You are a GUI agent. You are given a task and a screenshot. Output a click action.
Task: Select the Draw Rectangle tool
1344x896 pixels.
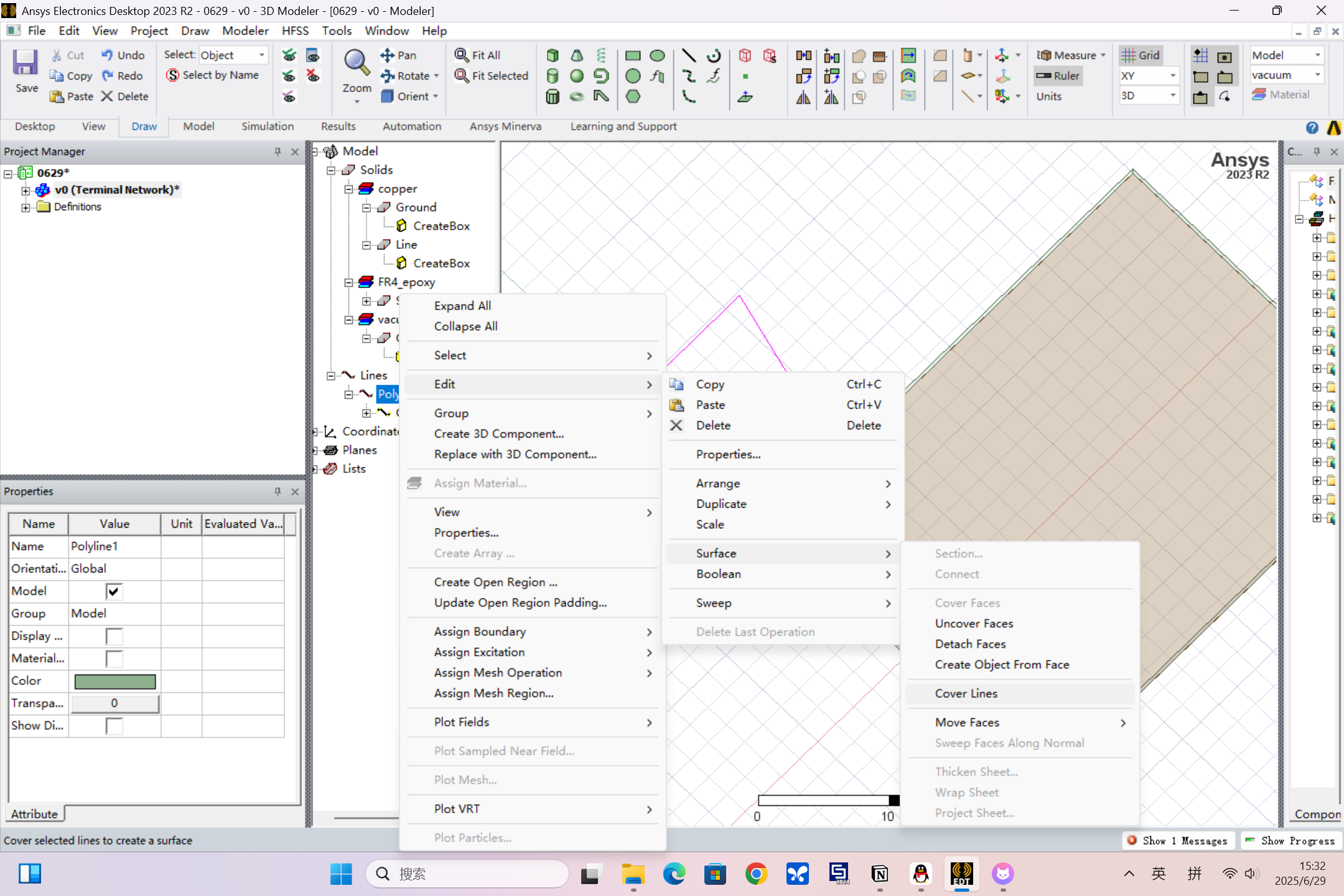(633, 55)
